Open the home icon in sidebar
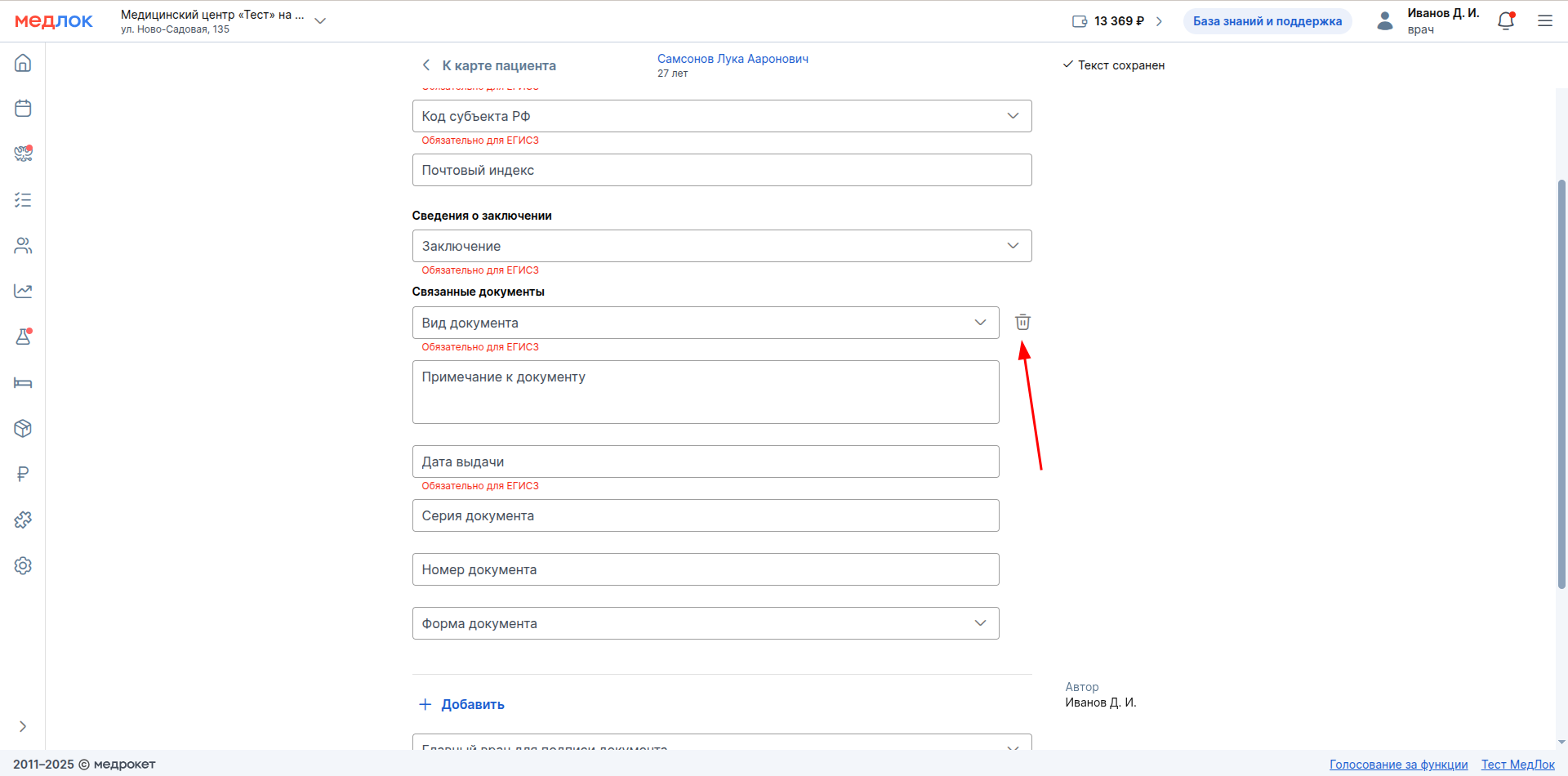 [23, 63]
